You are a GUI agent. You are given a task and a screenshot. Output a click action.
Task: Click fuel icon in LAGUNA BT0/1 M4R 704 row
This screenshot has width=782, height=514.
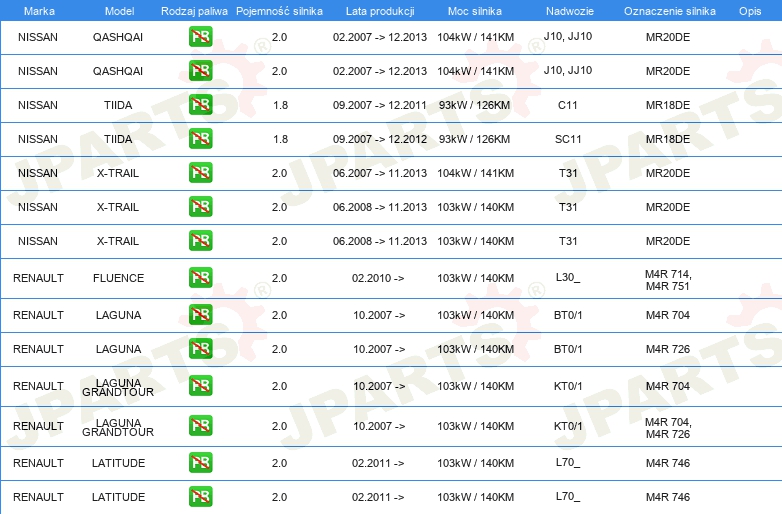coord(200,315)
